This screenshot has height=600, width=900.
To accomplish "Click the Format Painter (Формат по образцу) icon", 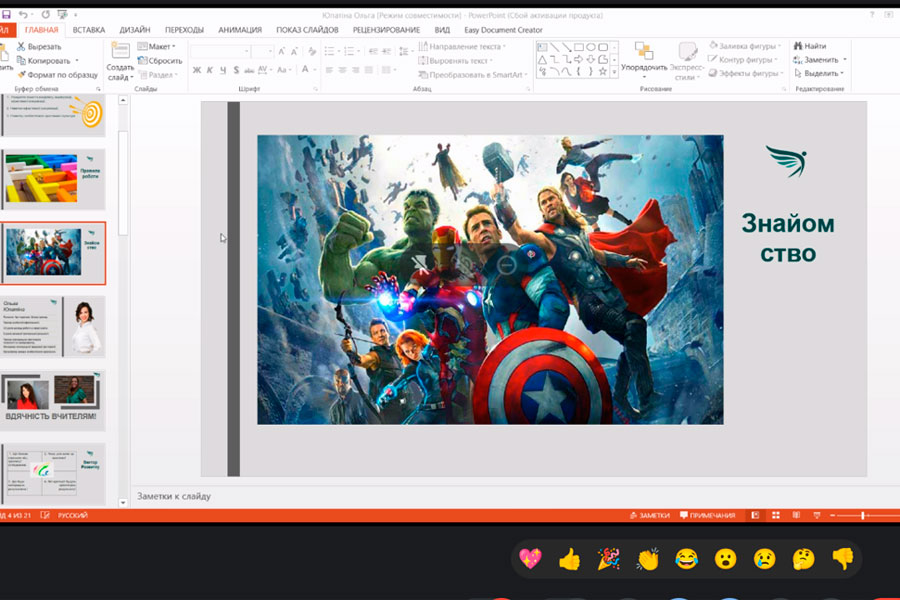I will tap(22, 74).
